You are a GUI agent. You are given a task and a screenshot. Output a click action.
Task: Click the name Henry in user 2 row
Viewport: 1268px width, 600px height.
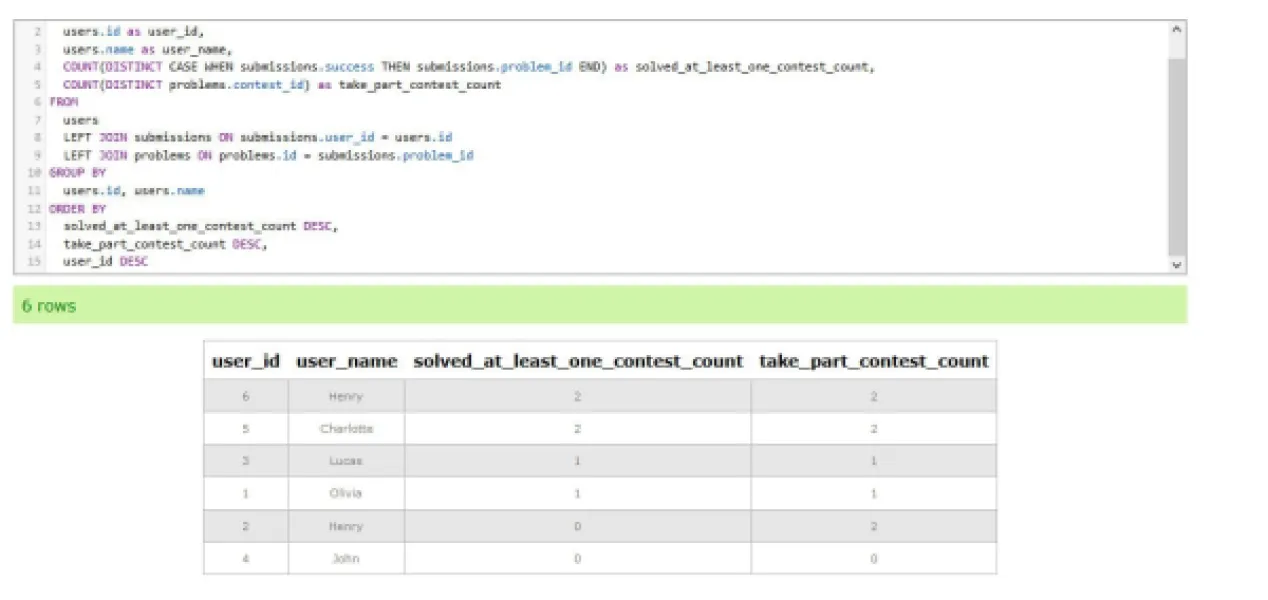pyautogui.click(x=346, y=526)
